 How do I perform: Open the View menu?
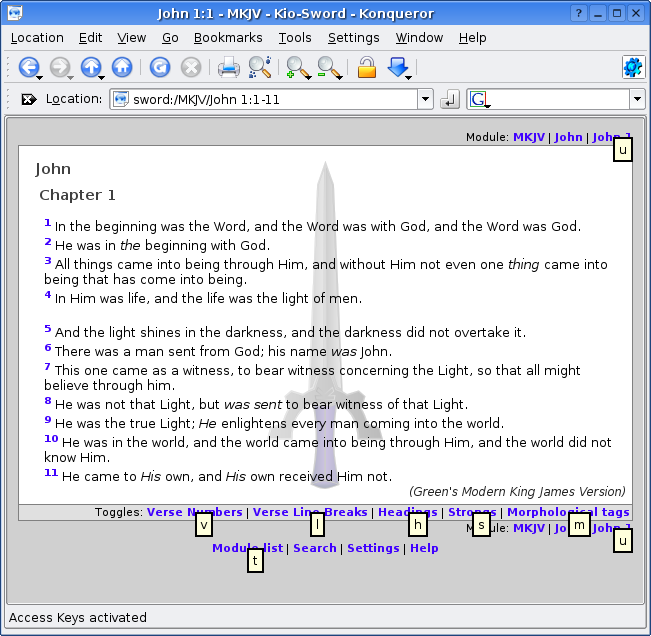(x=131, y=38)
